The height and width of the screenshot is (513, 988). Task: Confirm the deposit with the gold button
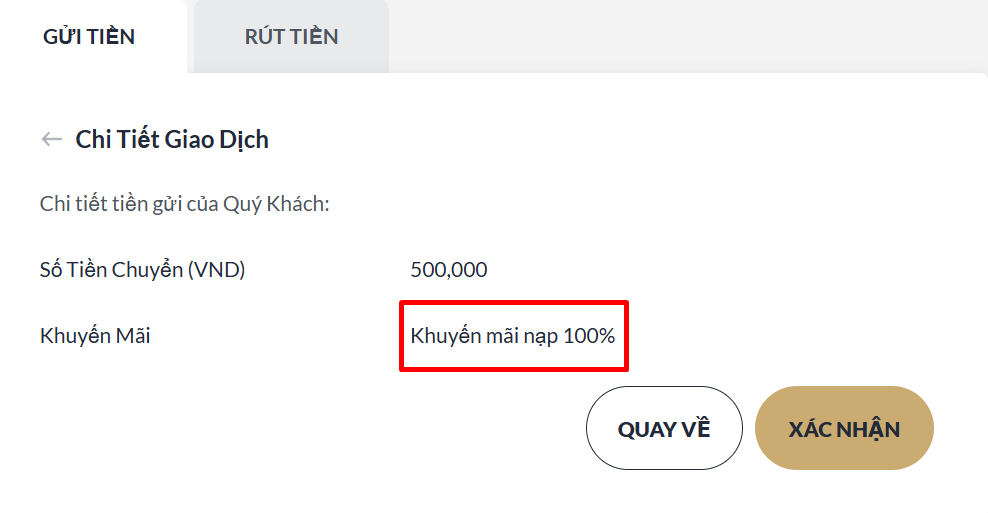click(x=844, y=429)
